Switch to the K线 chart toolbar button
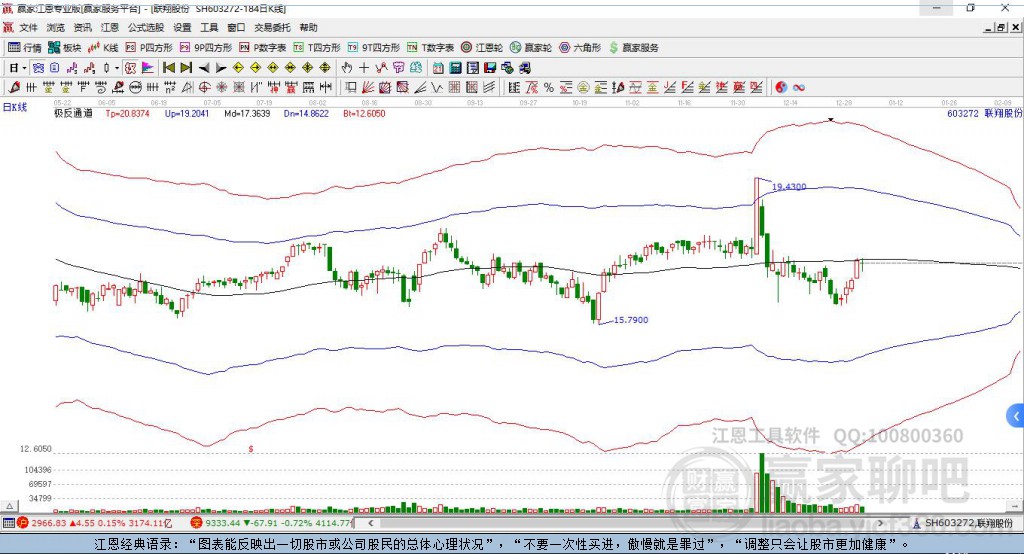 click(x=103, y=48)
